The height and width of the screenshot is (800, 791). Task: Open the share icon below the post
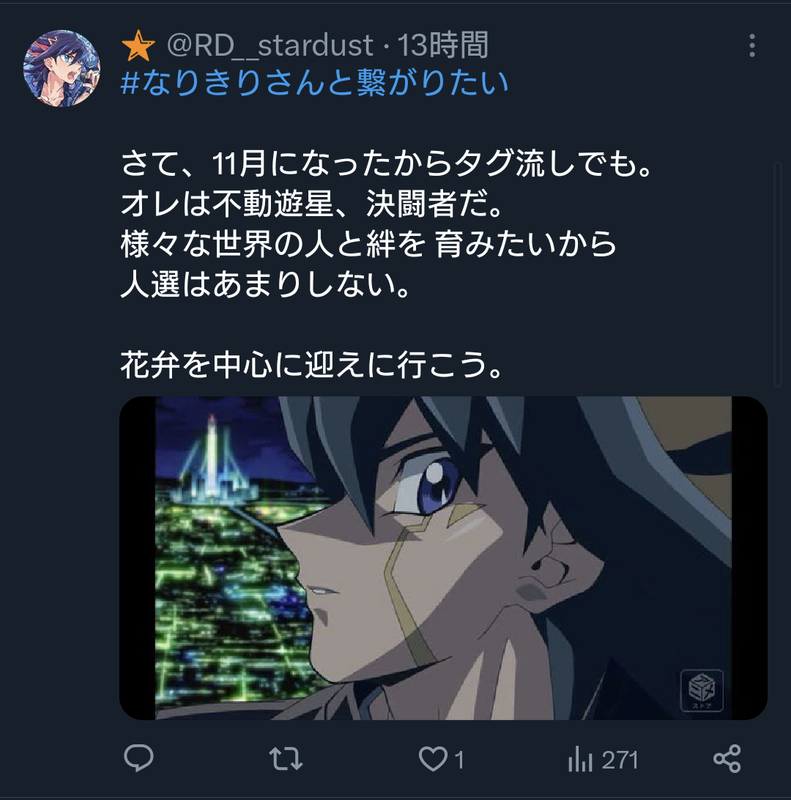point(727,759)
